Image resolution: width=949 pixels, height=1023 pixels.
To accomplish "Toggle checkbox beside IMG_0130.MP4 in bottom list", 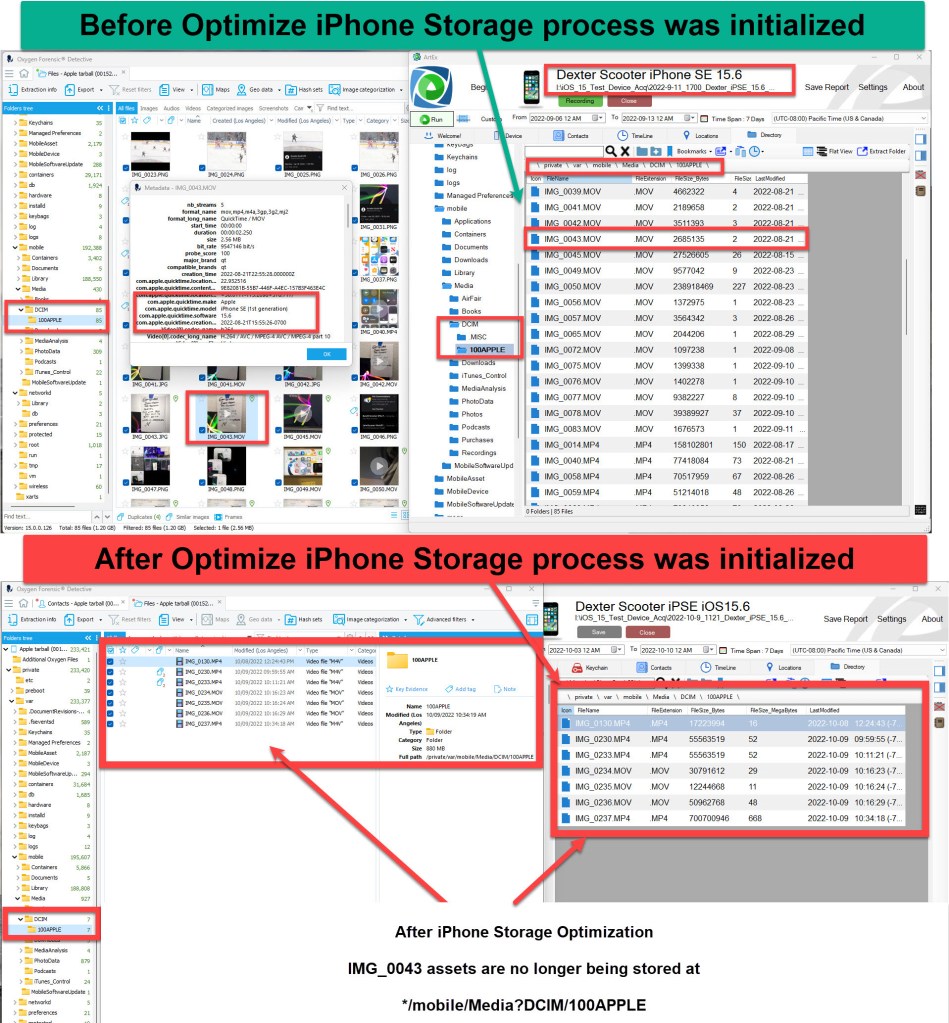I will coord(110,661).
